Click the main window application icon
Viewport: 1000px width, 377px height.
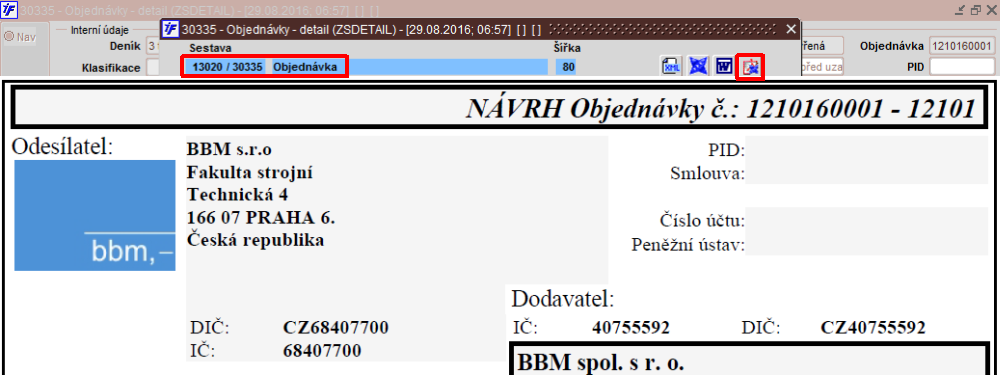tap(9, 10)
